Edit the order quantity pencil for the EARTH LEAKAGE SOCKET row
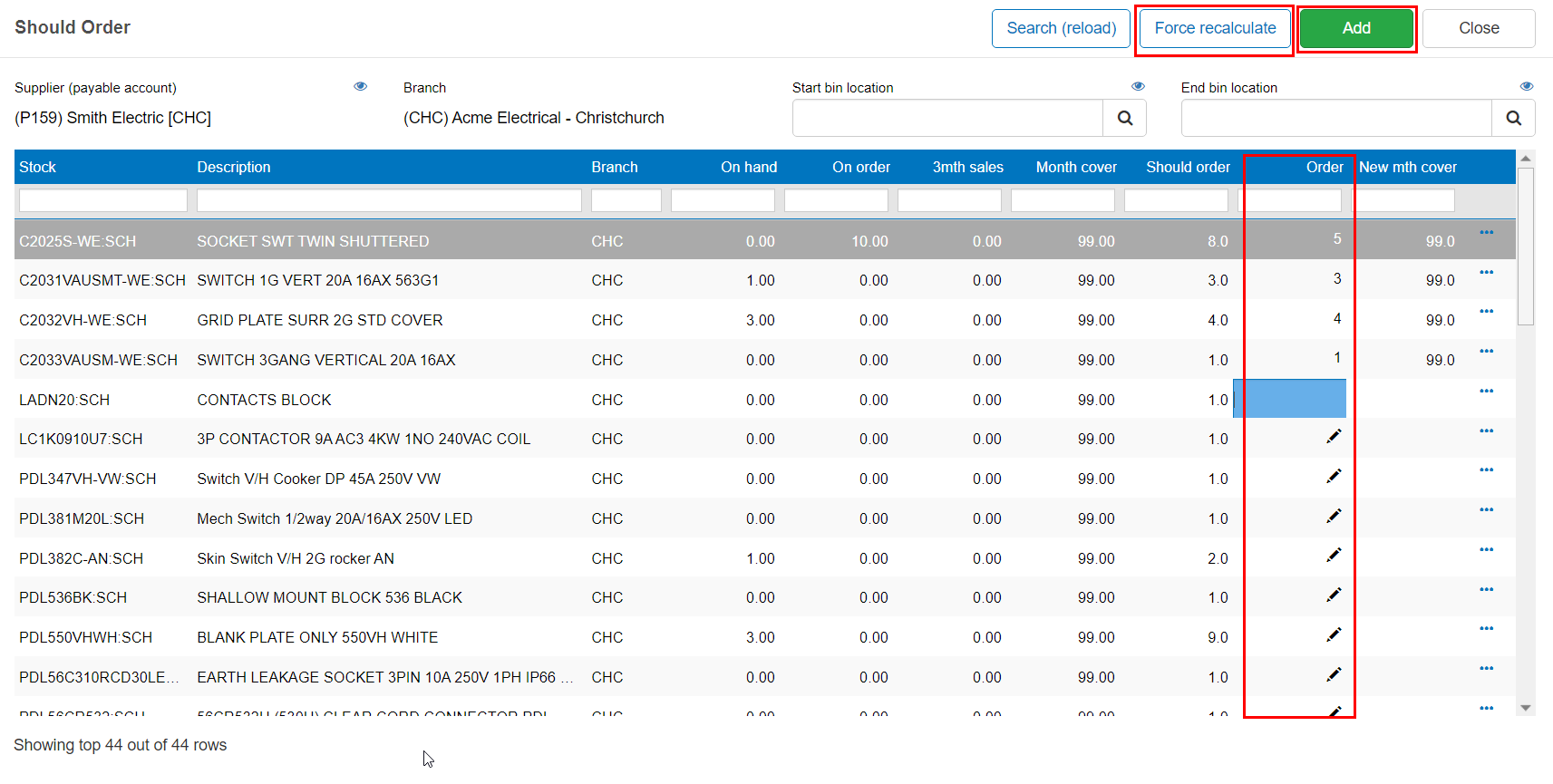Screen dimensions: 1553x784 tap(1334, 675)
